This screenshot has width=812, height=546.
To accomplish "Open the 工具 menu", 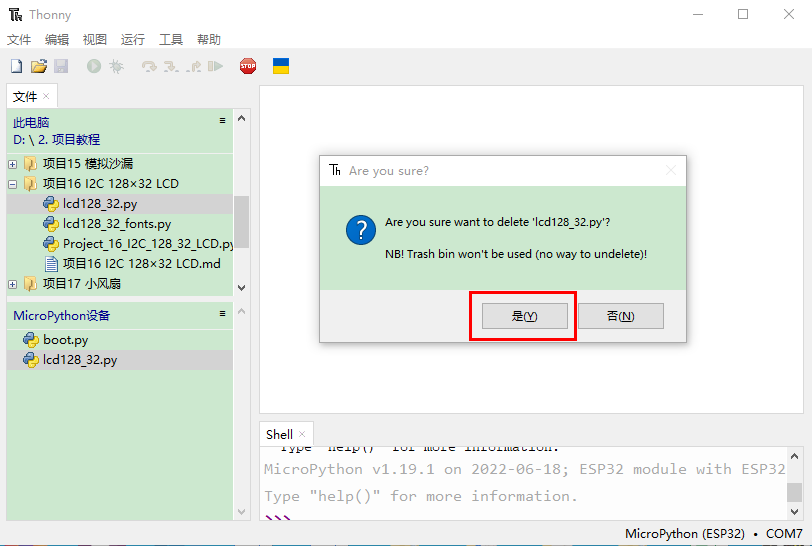I will pos(171,40).
